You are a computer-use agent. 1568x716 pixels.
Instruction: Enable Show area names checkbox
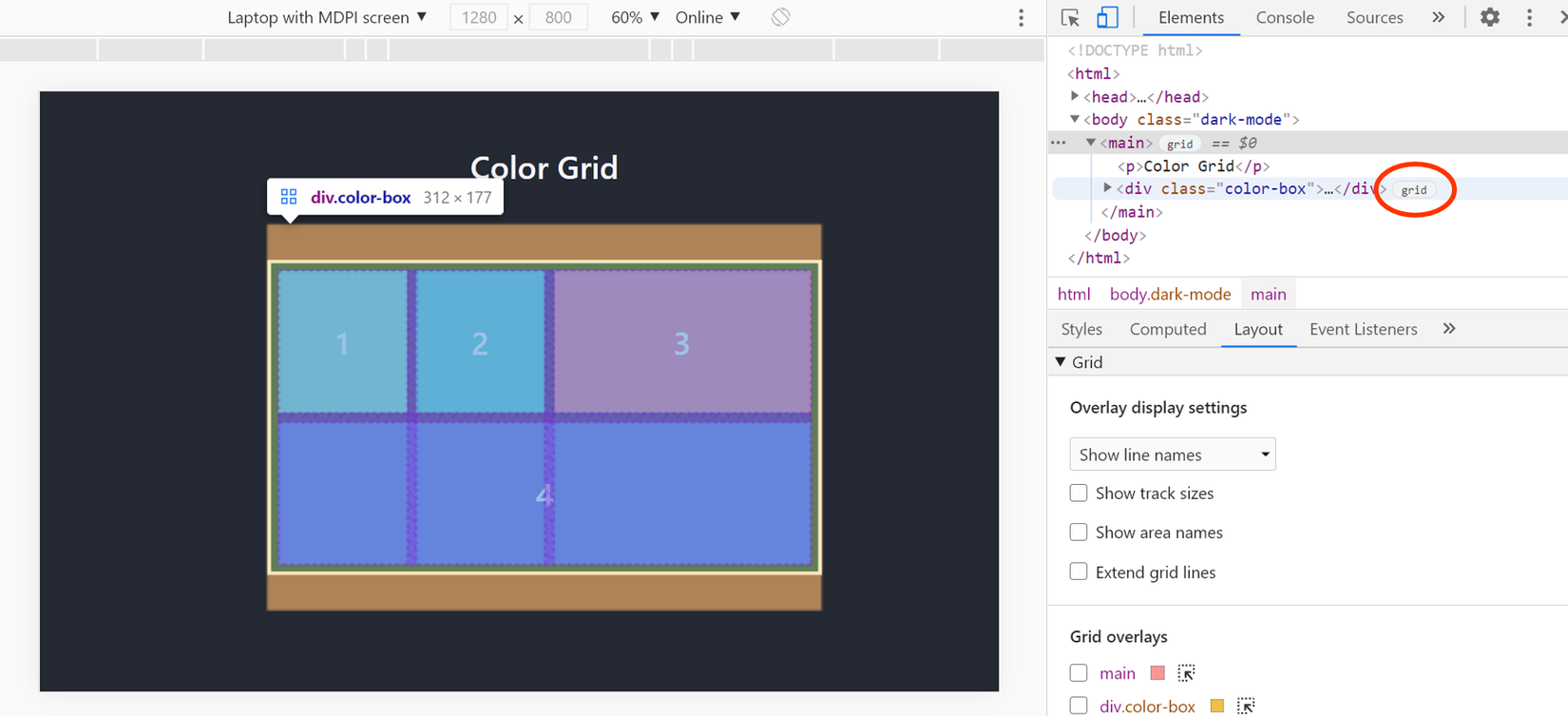point(1079,532)
